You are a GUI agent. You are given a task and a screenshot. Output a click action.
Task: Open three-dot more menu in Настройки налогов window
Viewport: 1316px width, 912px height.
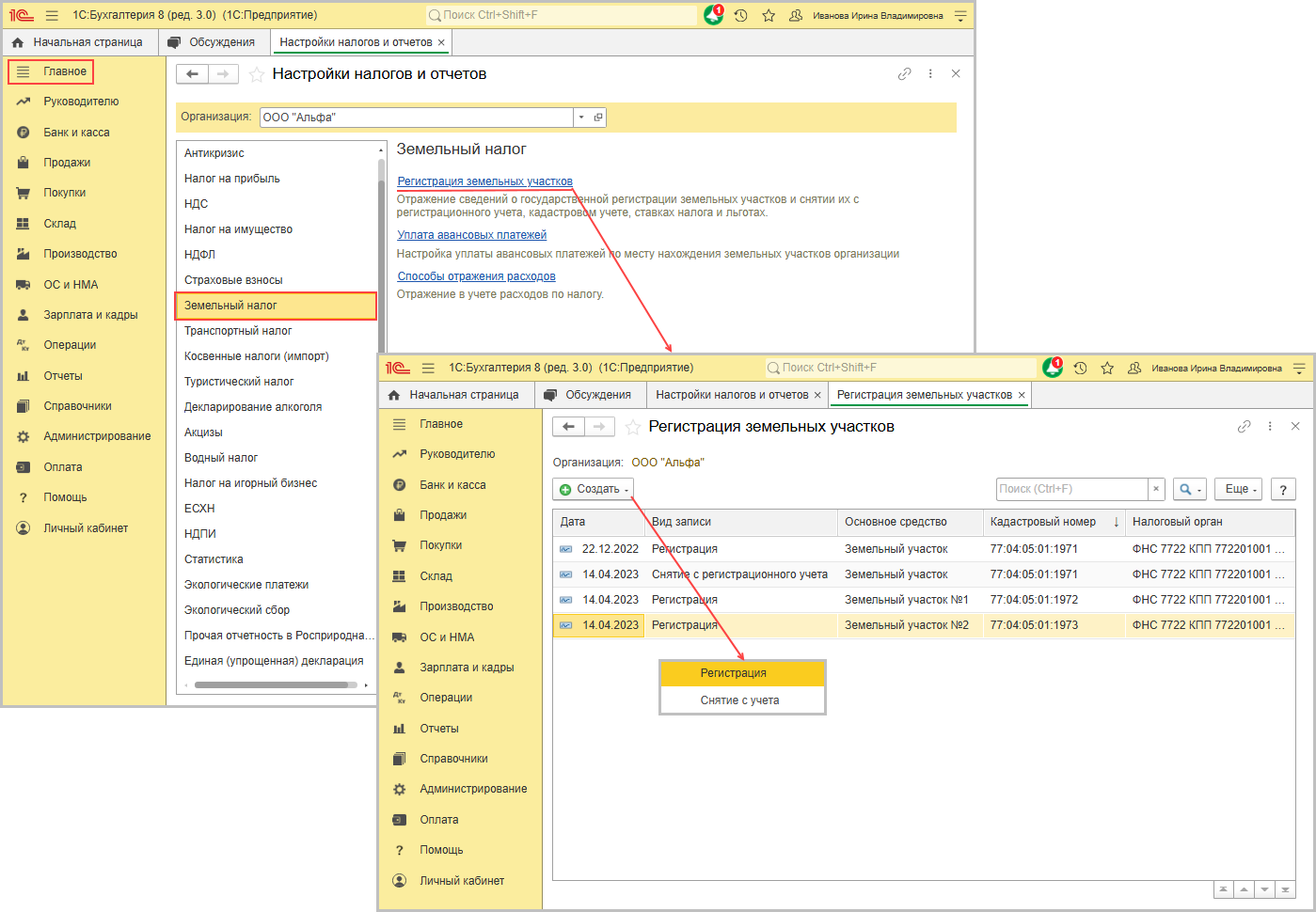pyautogui.click(x=930, y=73)
